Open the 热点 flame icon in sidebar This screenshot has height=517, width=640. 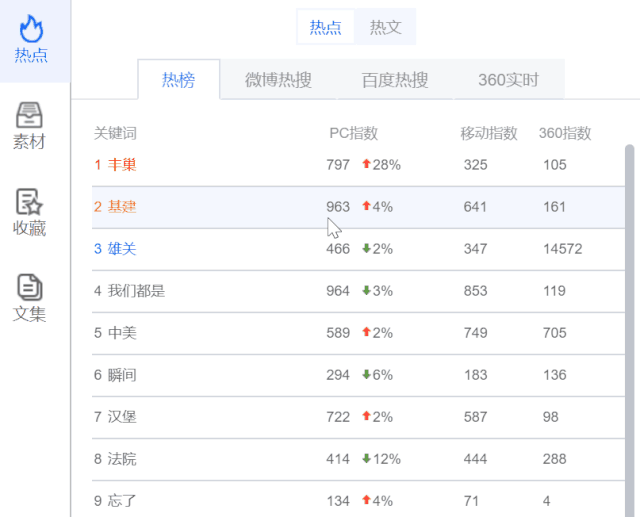[31, 29]
